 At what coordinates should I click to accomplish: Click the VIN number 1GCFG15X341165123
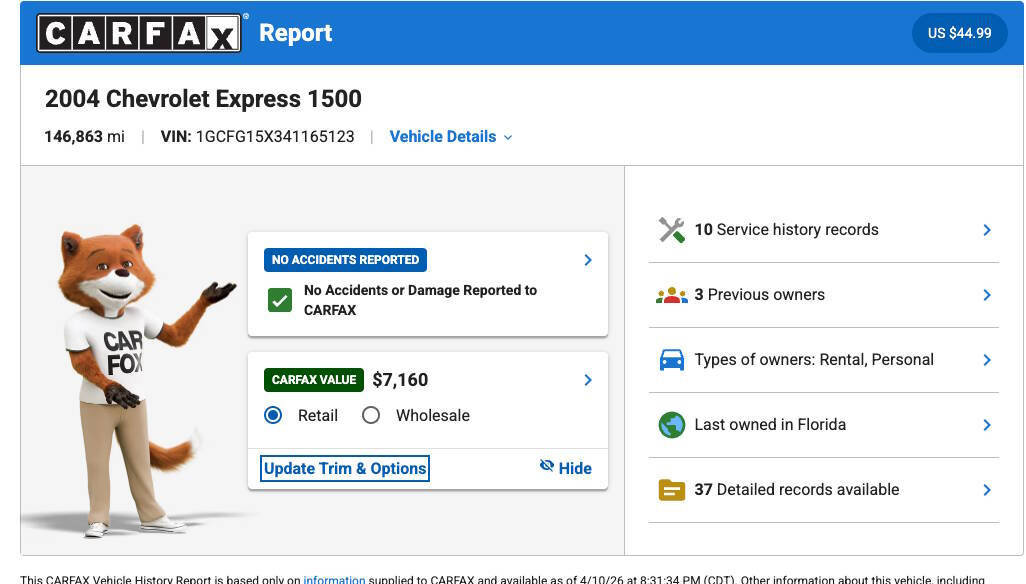click(x=275, y=137)
